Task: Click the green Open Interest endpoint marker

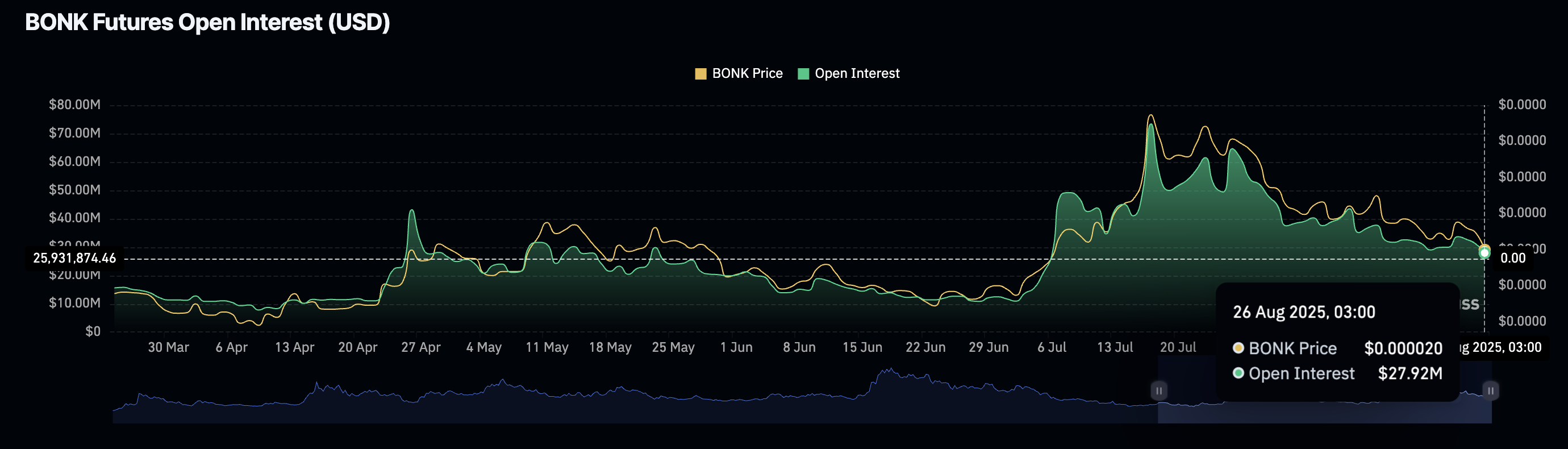Action: click(1484, 253)
